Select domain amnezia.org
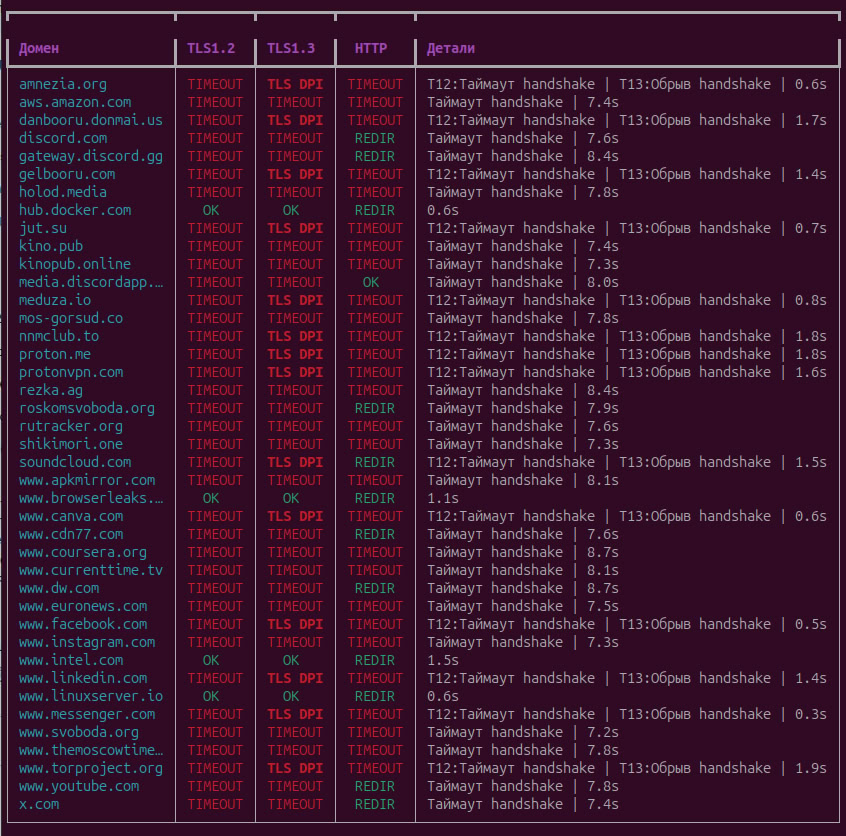846x836 pixels. coord(63,84)
